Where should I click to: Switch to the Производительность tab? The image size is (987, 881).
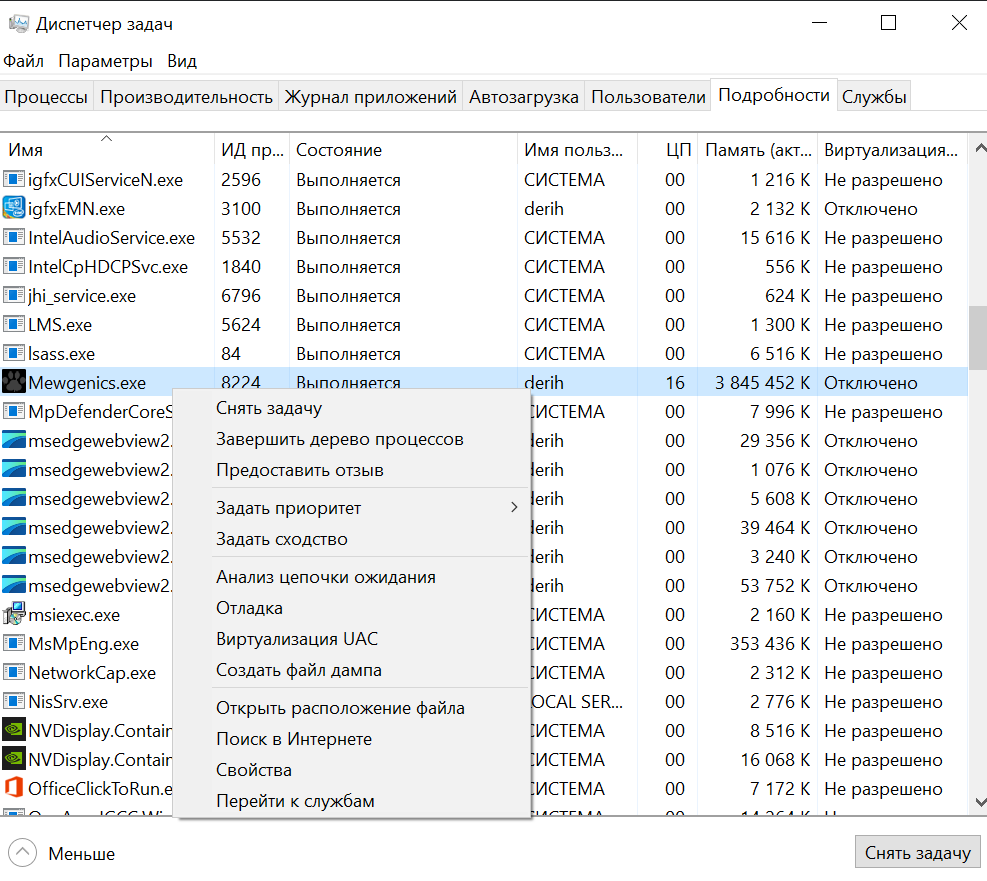click(186, 97)
